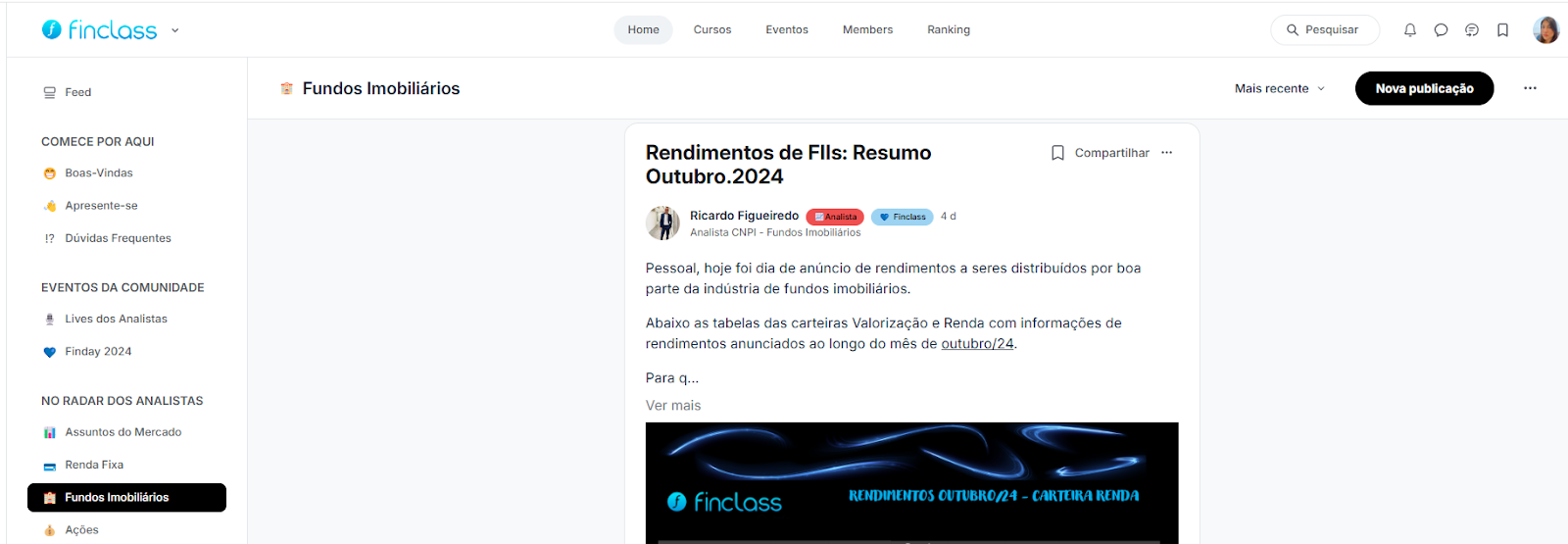Screen dimensions: 1568x544
Task: Click the page header Fundos Imobiliários icon
Action: click(x=286, y=88)
